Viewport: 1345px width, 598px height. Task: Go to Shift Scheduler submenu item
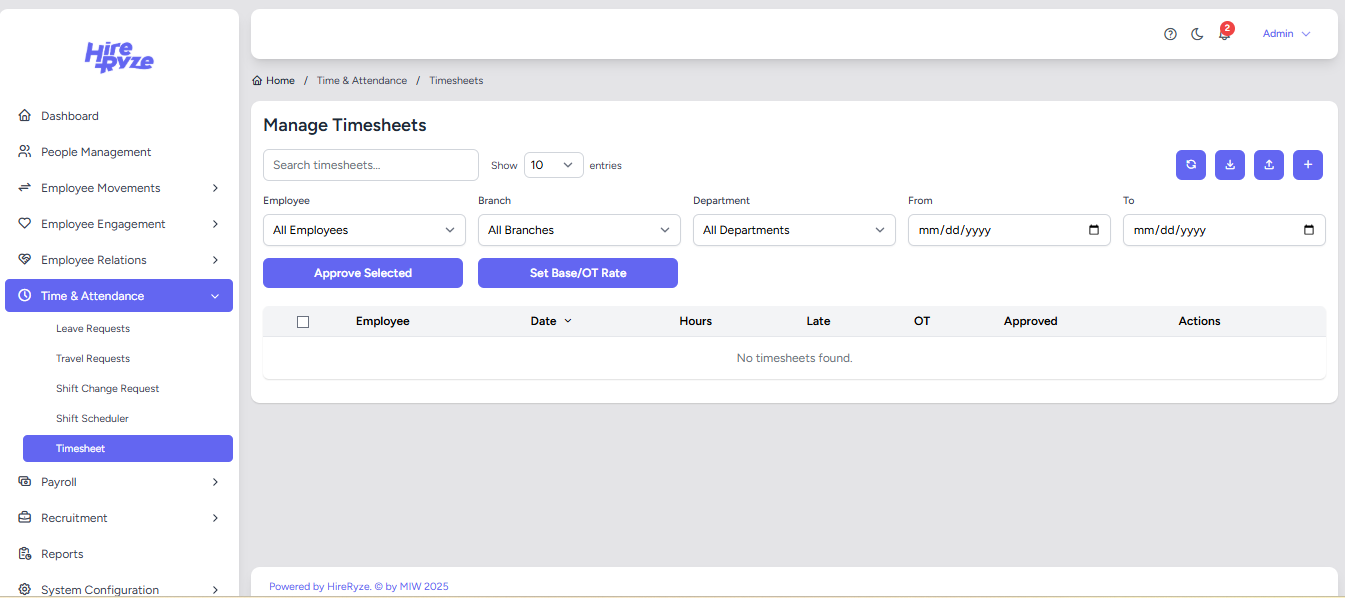tap(92, 419)
